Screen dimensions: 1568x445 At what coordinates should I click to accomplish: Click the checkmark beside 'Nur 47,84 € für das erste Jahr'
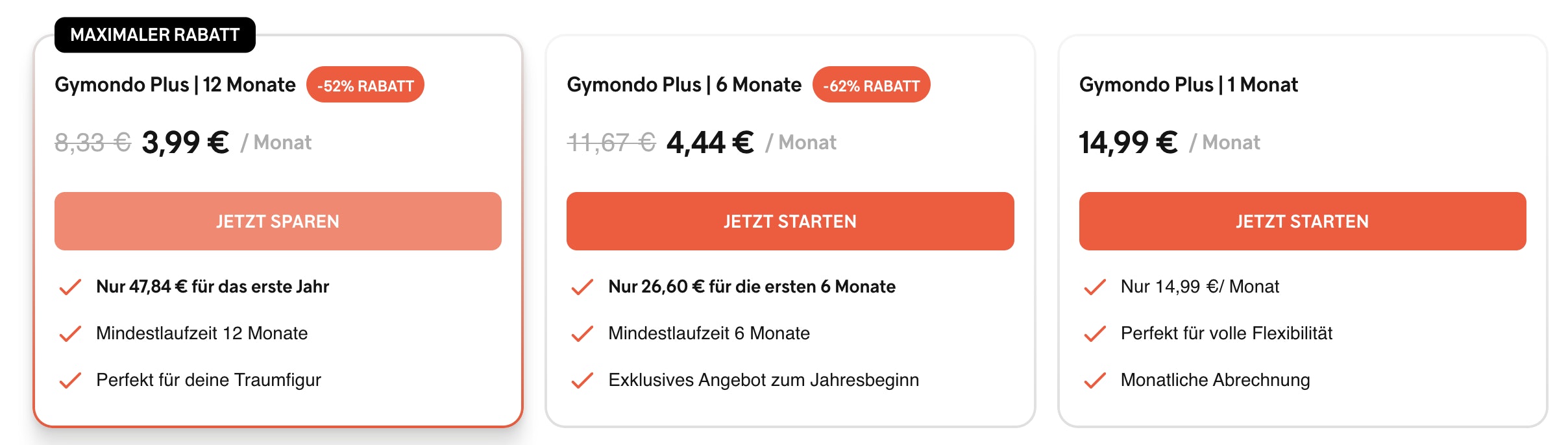[69, 287]
